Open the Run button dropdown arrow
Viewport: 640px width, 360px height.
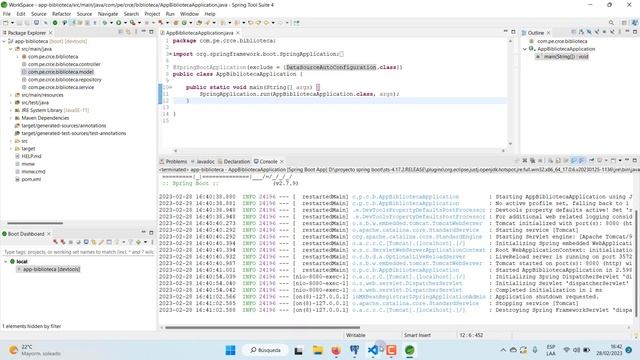pos(125,23)
